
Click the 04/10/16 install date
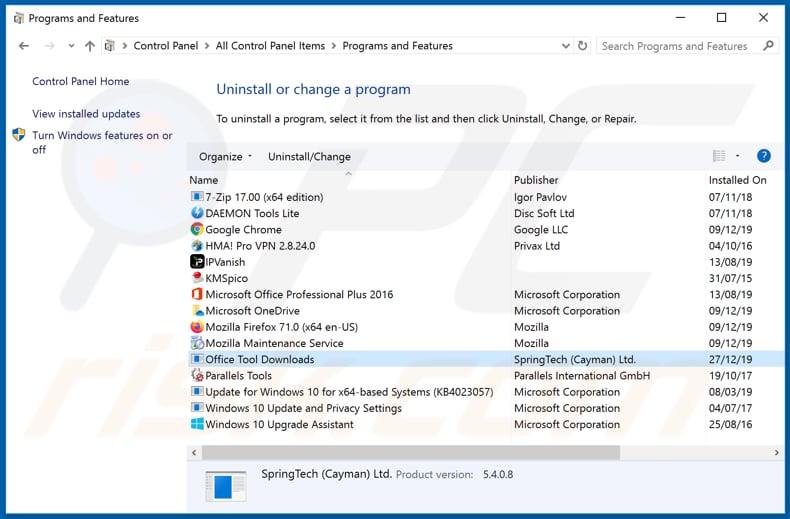coord(731,245)
